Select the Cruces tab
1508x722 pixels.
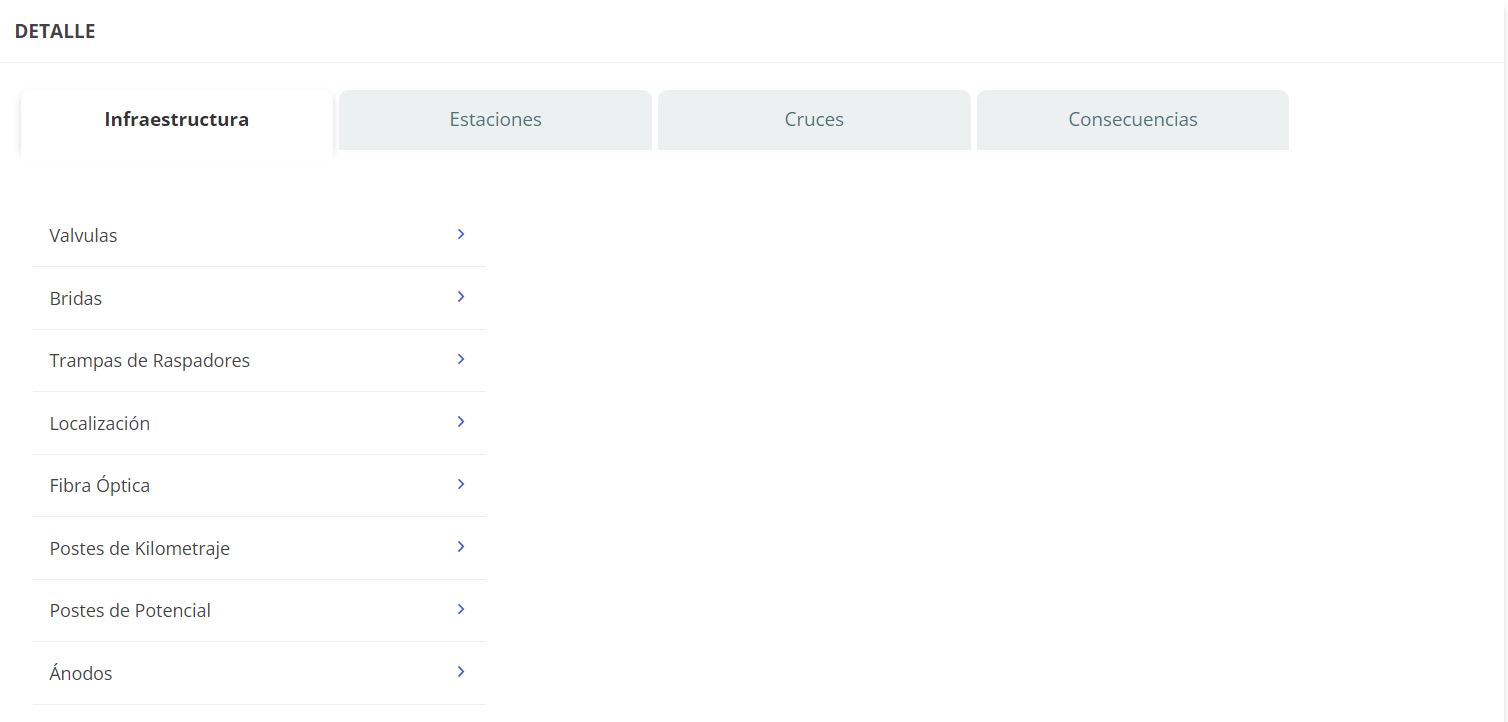click(814, 120)
